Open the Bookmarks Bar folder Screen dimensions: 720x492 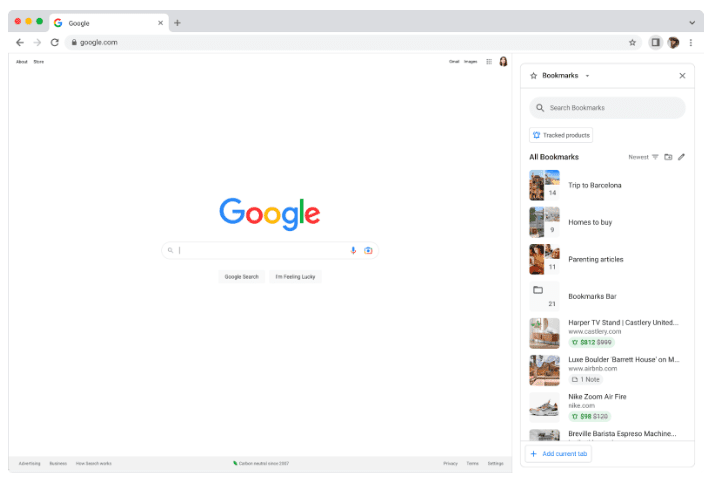tap(594, 296)
